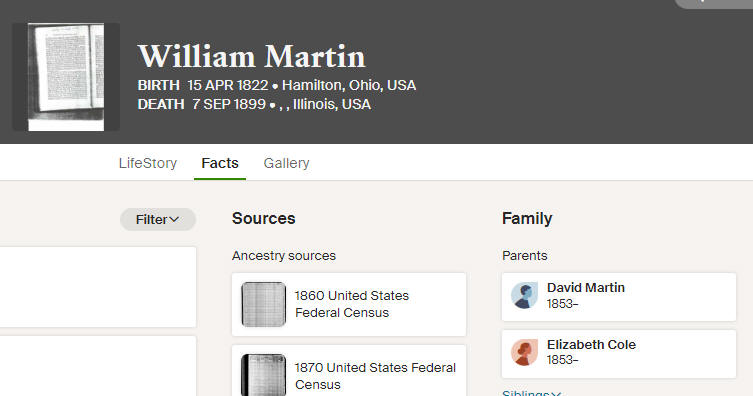Select the Facts tab
This screenshot has width=753, height=396.
coord(220,163)
